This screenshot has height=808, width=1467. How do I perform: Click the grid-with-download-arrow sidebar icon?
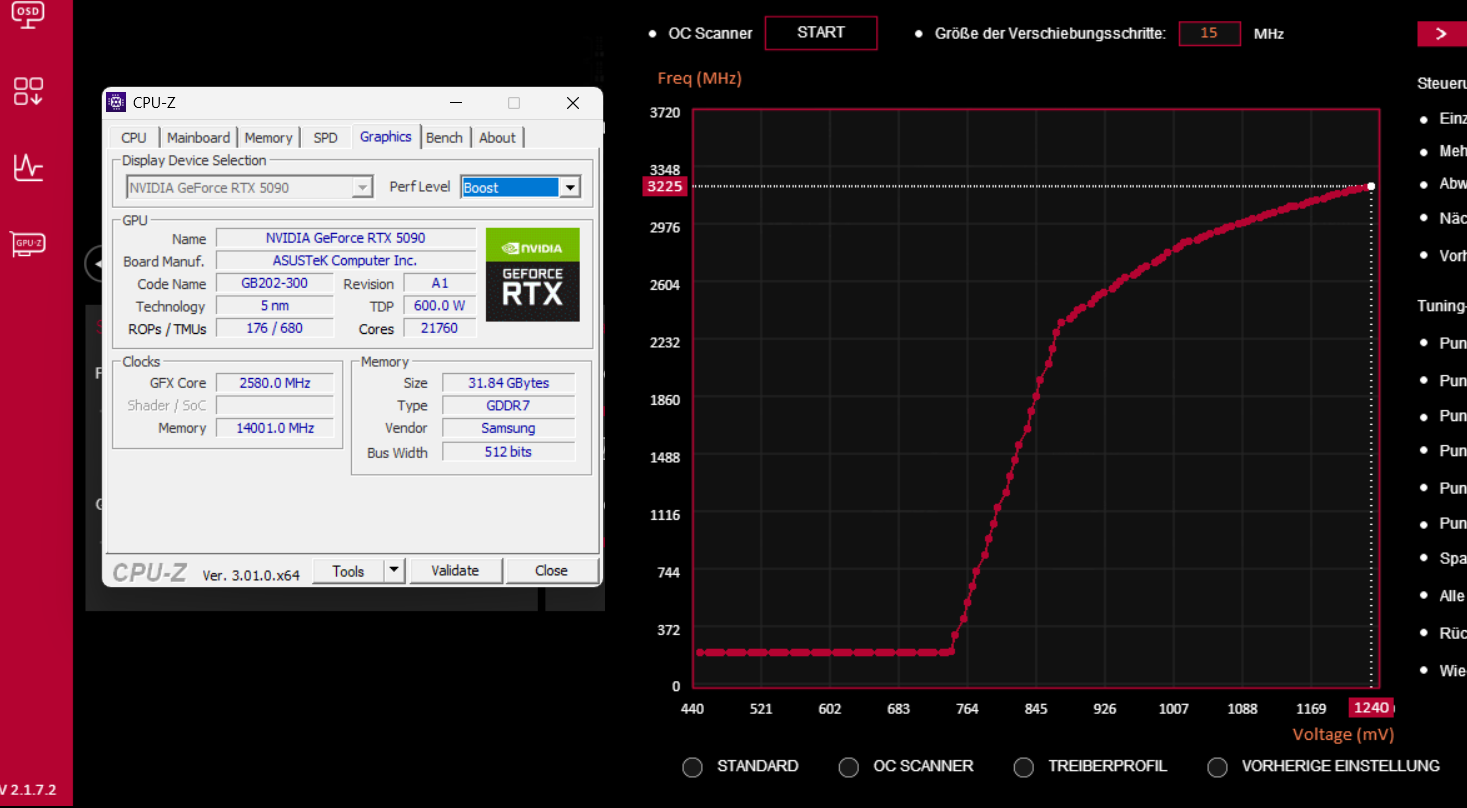tap(28, 91)
